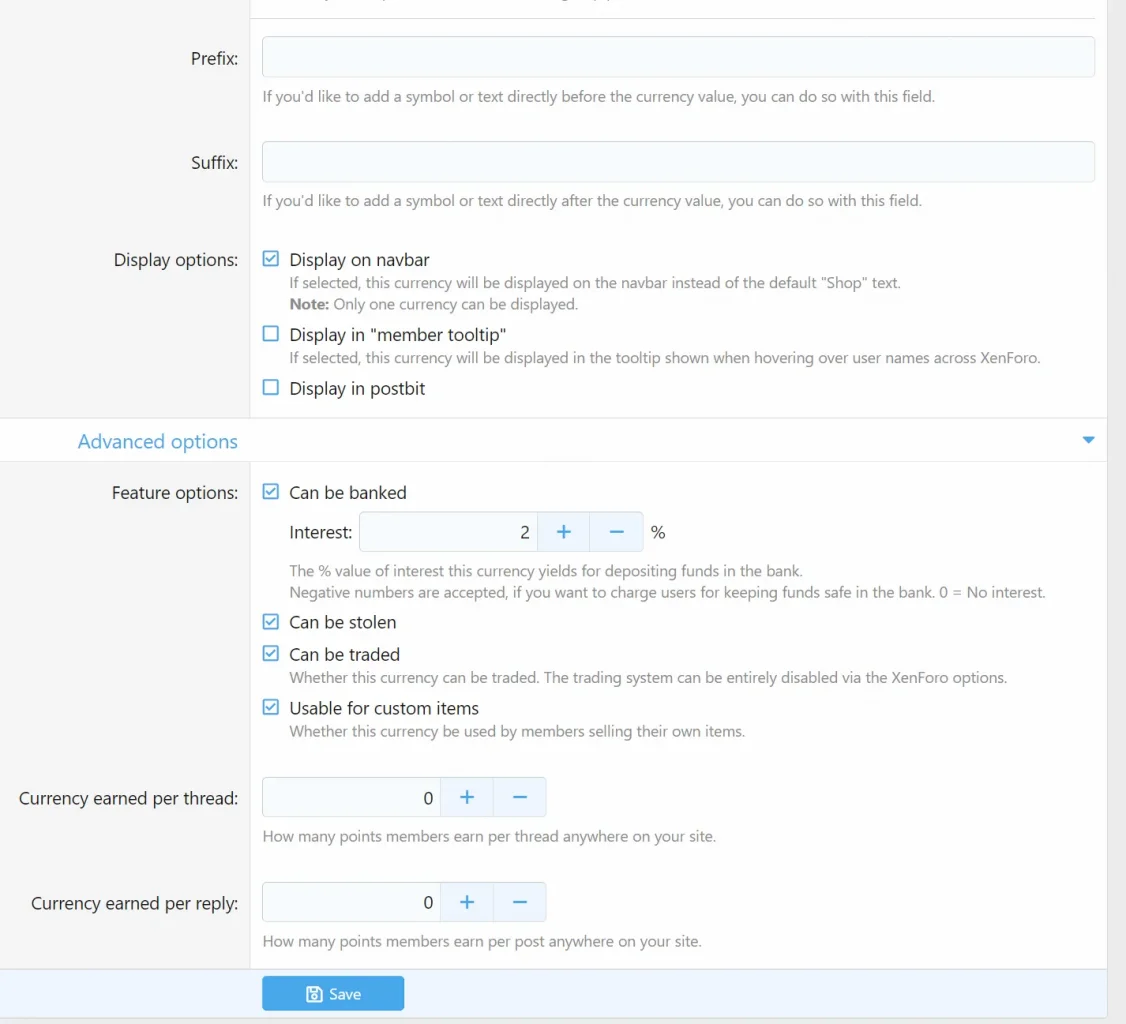Decrease Interest with minus button

pyautogui.click(x=616, y=532)
